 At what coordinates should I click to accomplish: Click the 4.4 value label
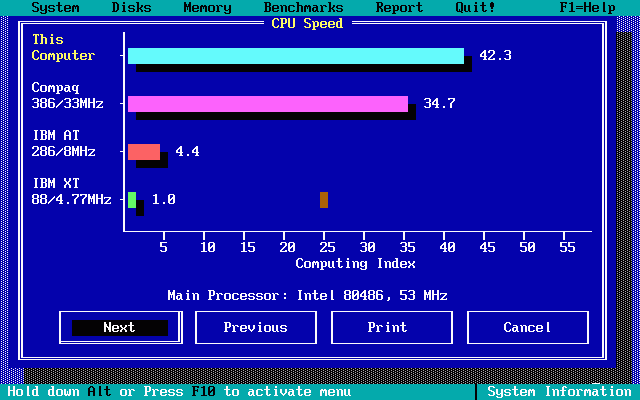[x=187, y=151]
